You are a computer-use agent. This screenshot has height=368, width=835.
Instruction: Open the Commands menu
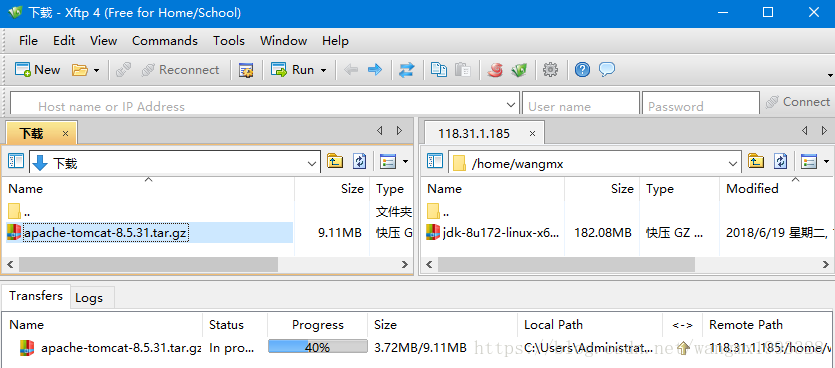point(165,41)
